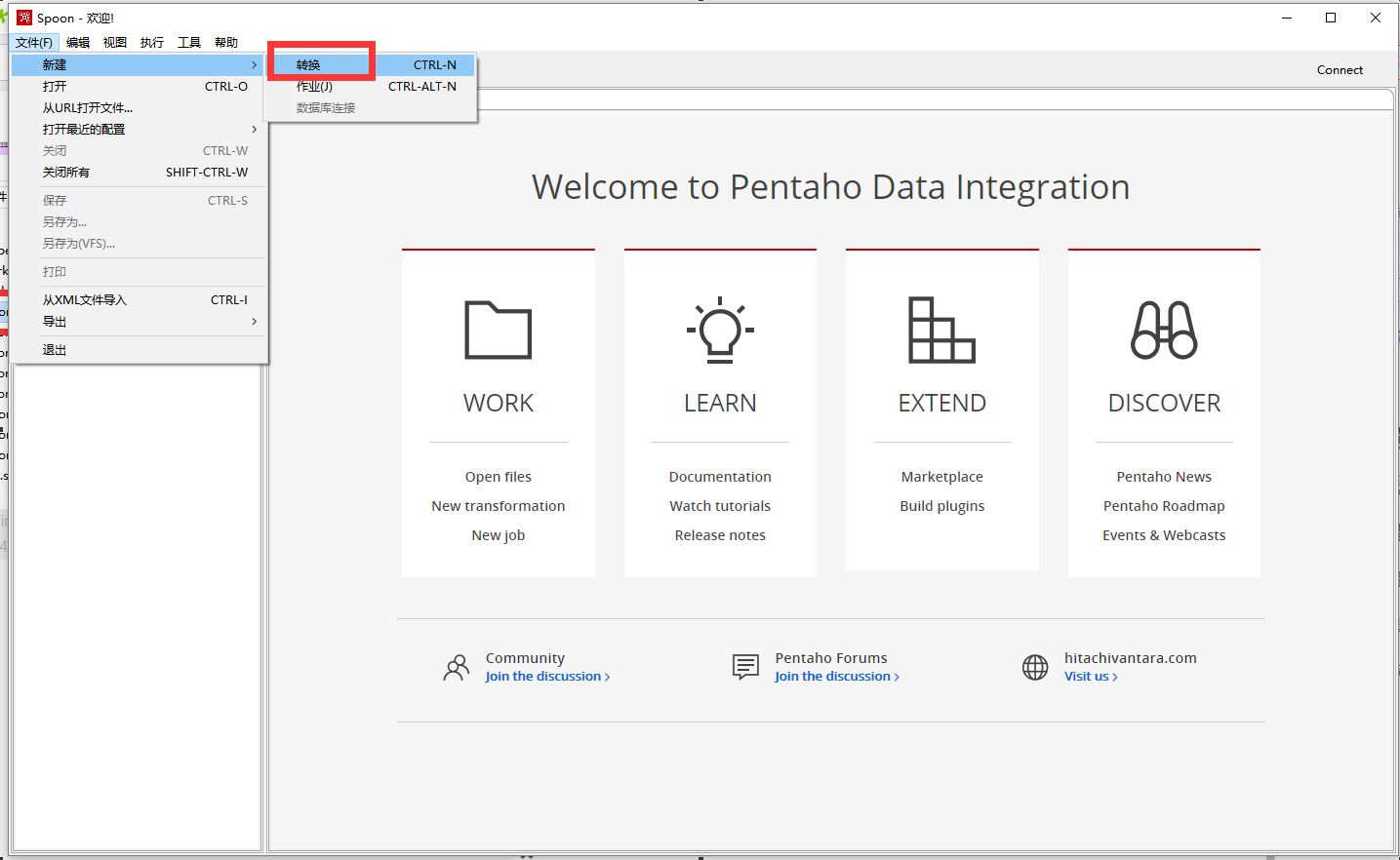Choose 数据库连接 from the submenu
The image size is (1400, 860).
tap(370, 107)
